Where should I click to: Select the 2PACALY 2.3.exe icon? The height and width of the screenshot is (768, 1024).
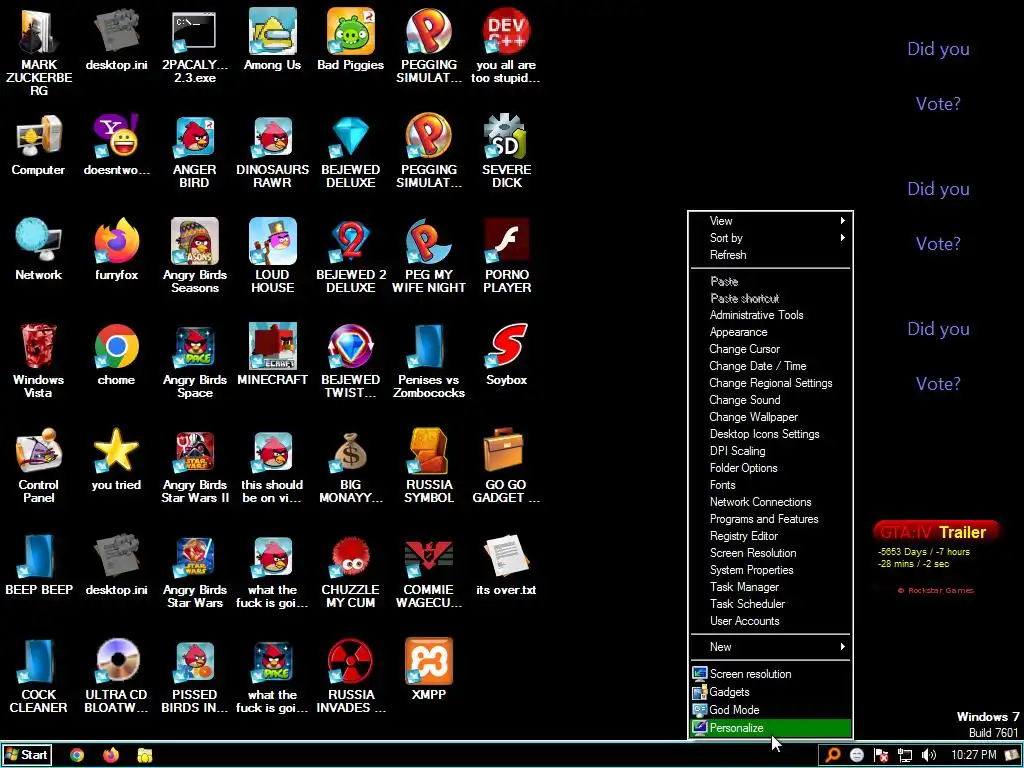coord(194,31)
